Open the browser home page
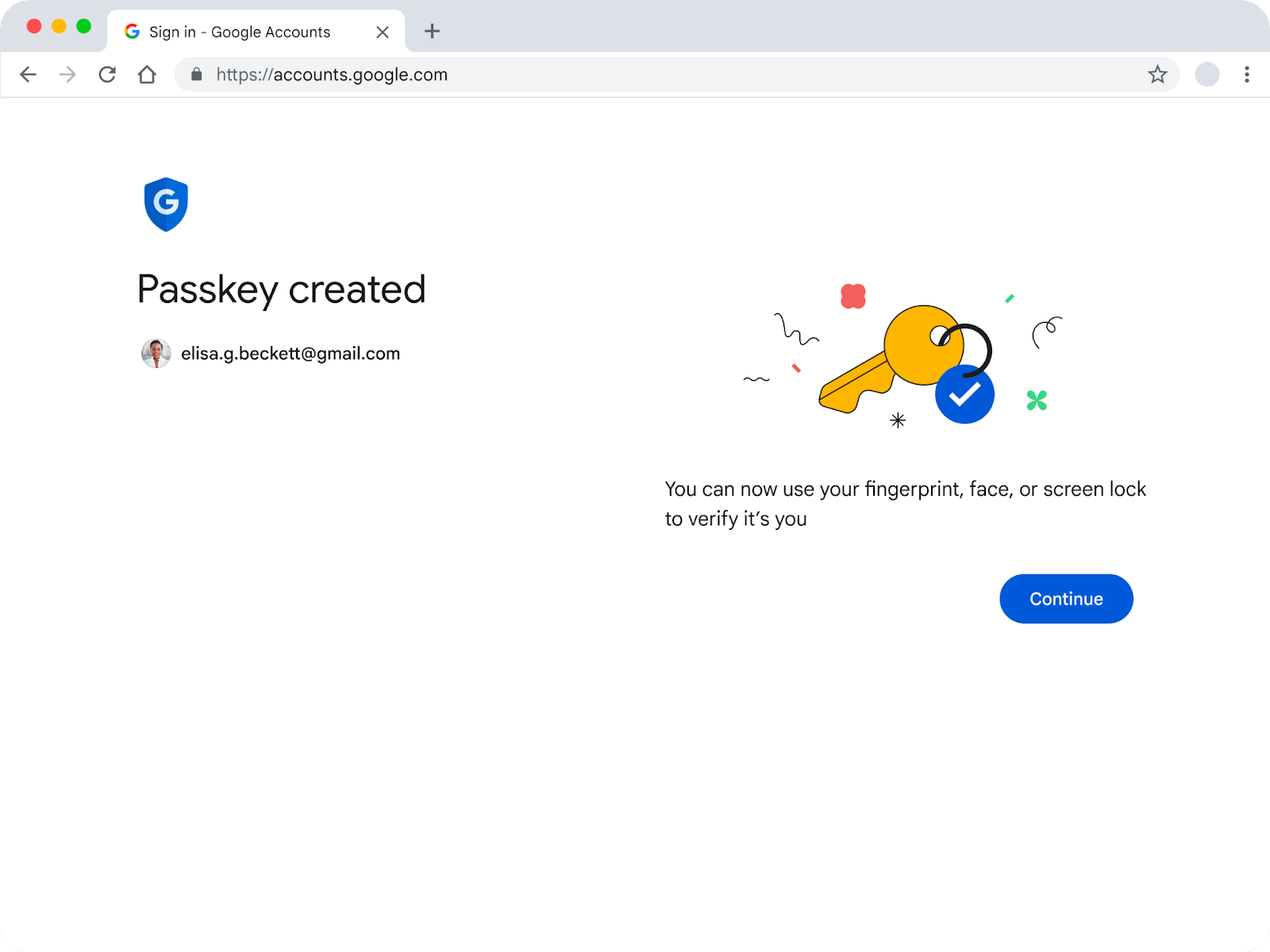1270x952 pixels. pos(148,74)
